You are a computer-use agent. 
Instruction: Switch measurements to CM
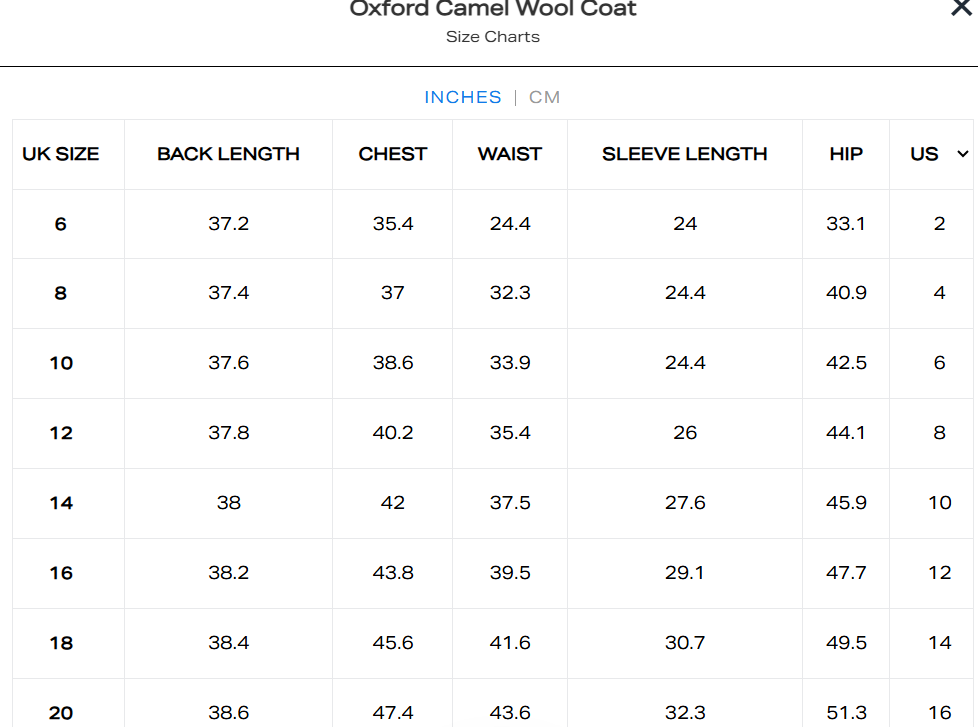(545, 97)
